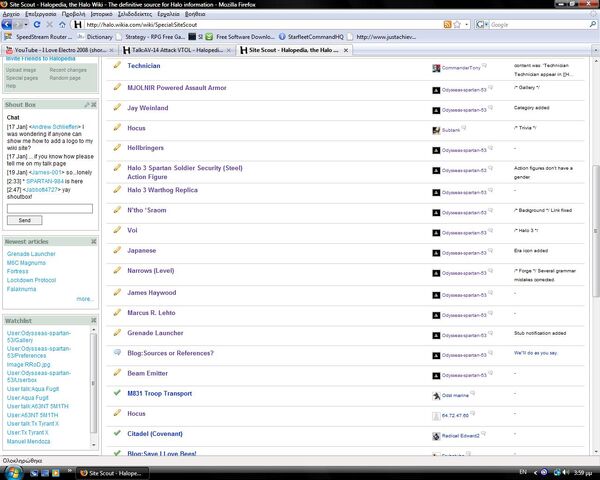Open the bookmark star dropdown arrow

point(466,24)
